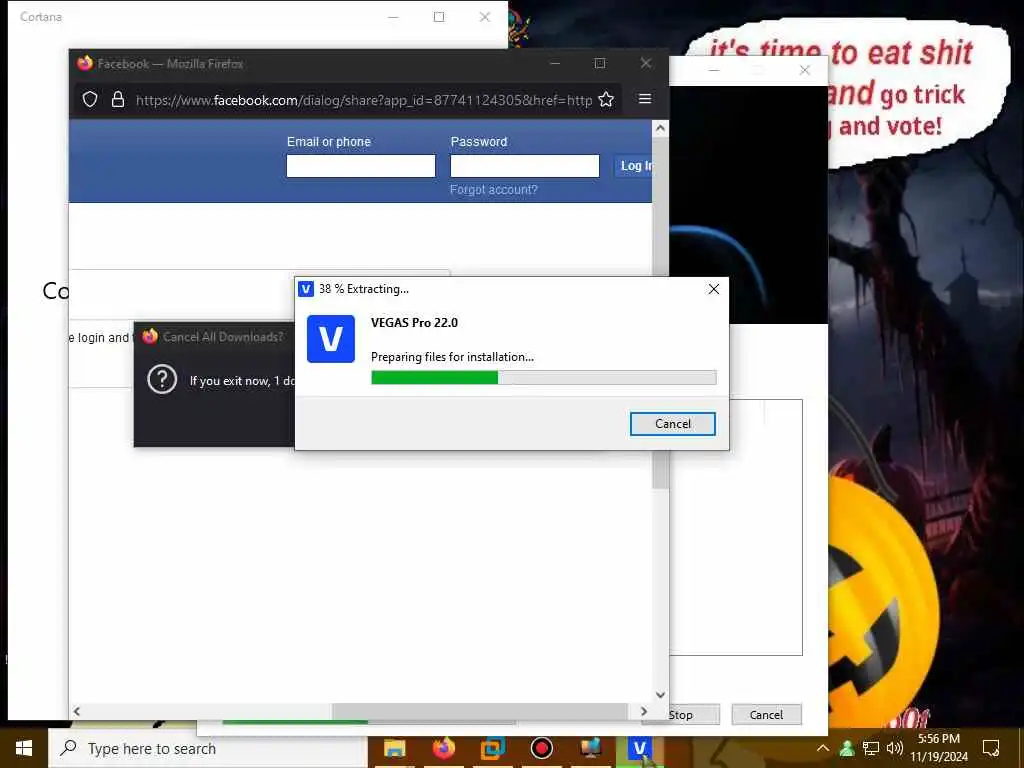This screenshot has width=1024, height=768.
Task: Click the Firefox horizontal scrollbar right arrow
Action: [x=644, y=711]
